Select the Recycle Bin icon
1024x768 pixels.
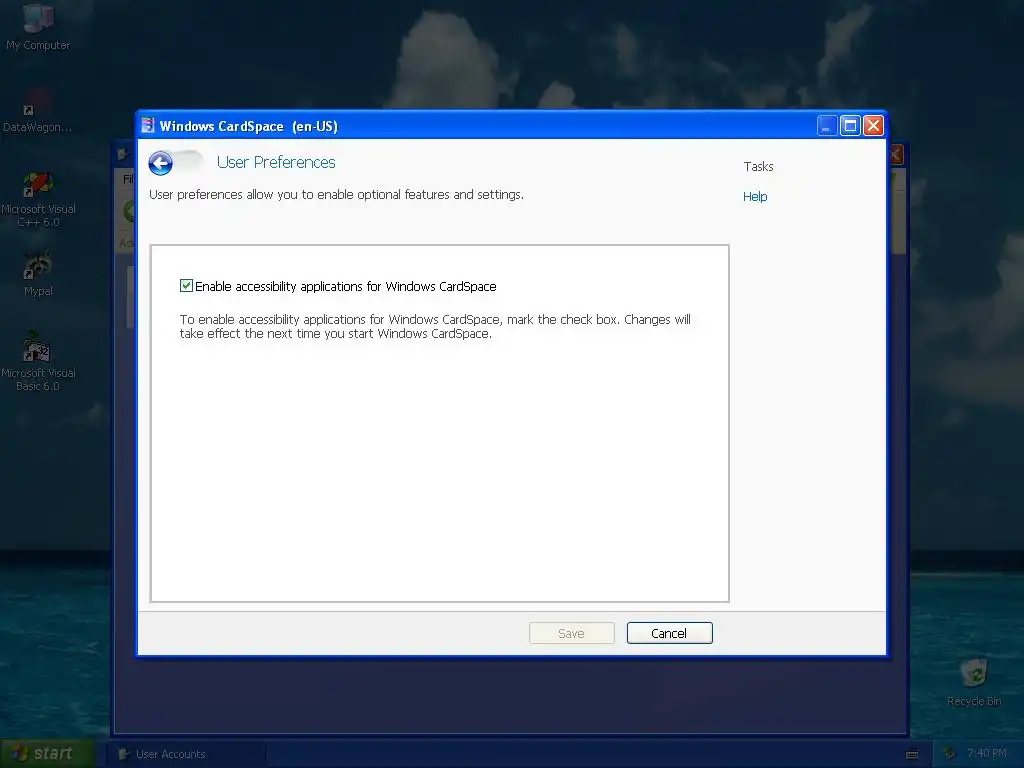(x=974, y=682)
